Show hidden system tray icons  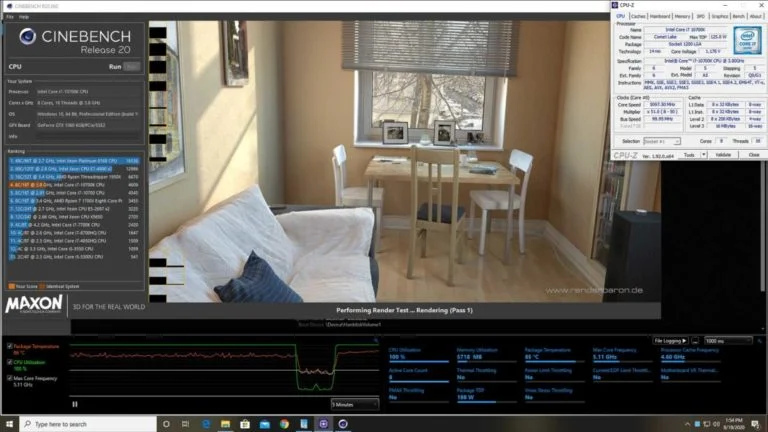pos(687,424)
